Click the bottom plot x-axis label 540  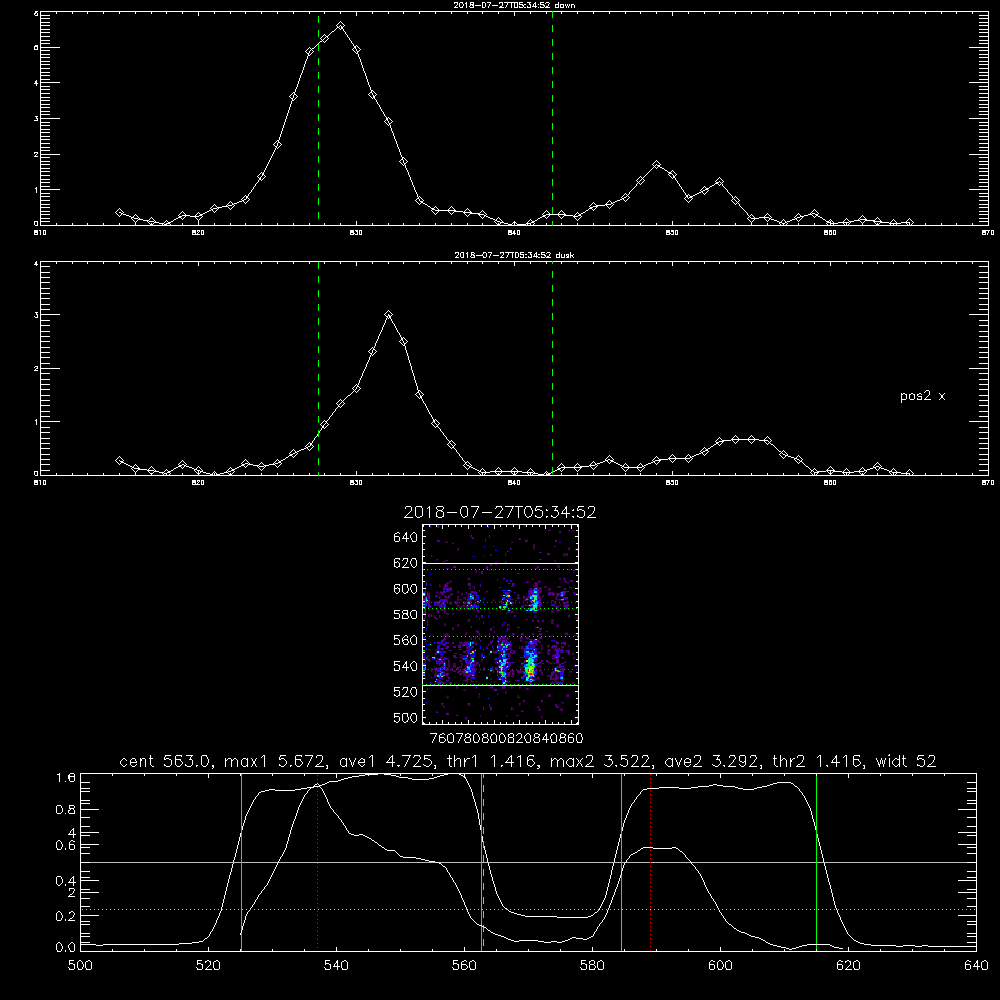(336, 966)
